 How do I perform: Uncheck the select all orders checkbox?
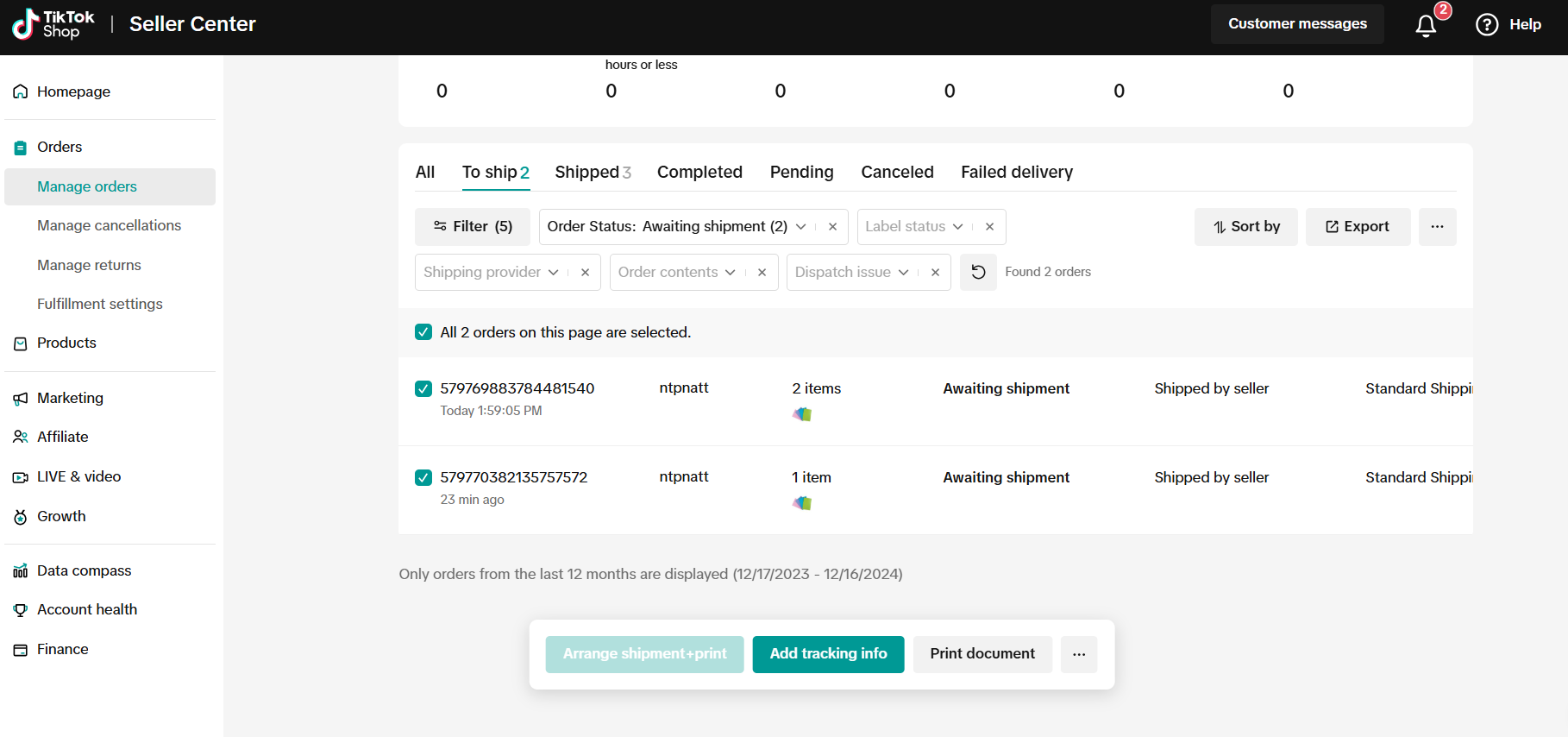423,332
